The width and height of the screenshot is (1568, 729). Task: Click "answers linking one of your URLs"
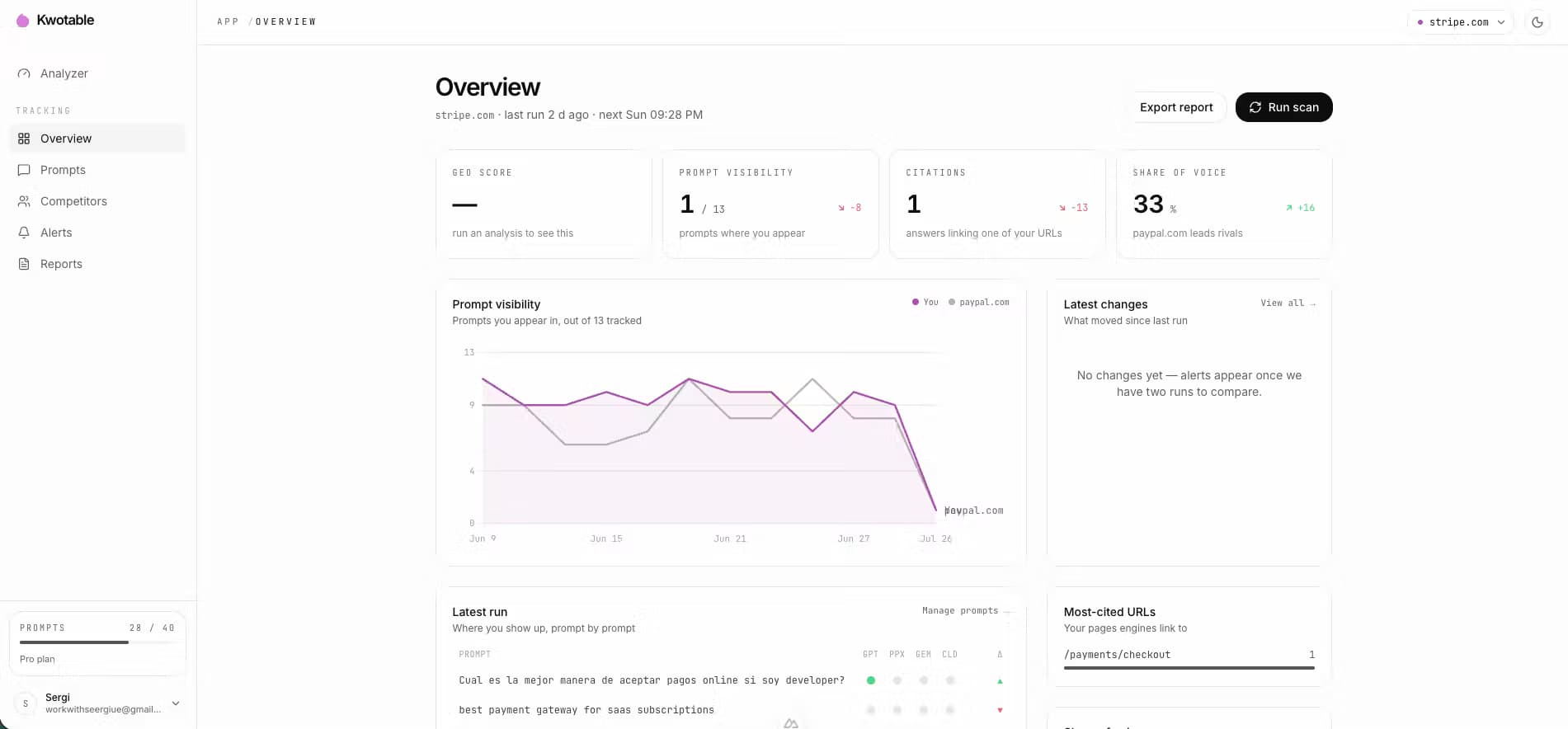coord(984,233)
